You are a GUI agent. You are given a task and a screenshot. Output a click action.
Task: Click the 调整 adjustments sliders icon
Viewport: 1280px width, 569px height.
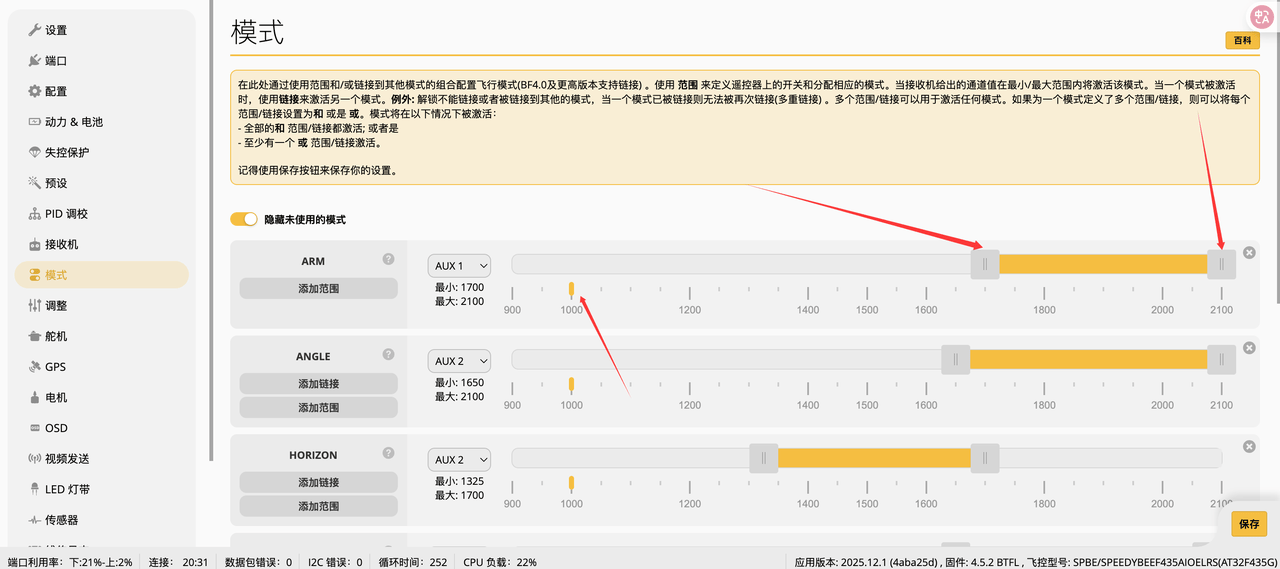(x=35, y=305)
